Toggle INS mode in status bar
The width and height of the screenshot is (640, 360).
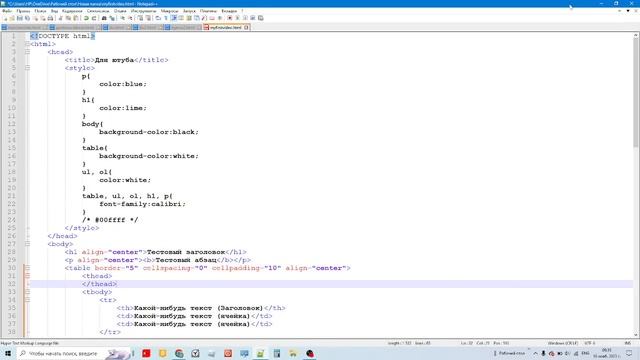pyautogui.click(x=627, y=343)
